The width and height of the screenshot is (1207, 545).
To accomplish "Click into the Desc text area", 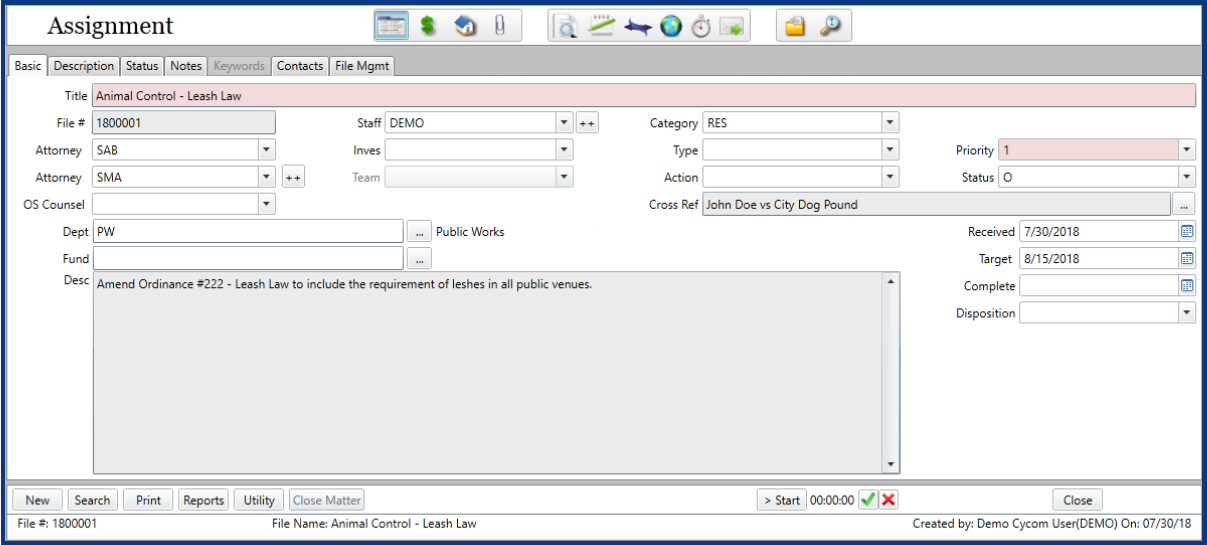I will (x=488, y=372).
